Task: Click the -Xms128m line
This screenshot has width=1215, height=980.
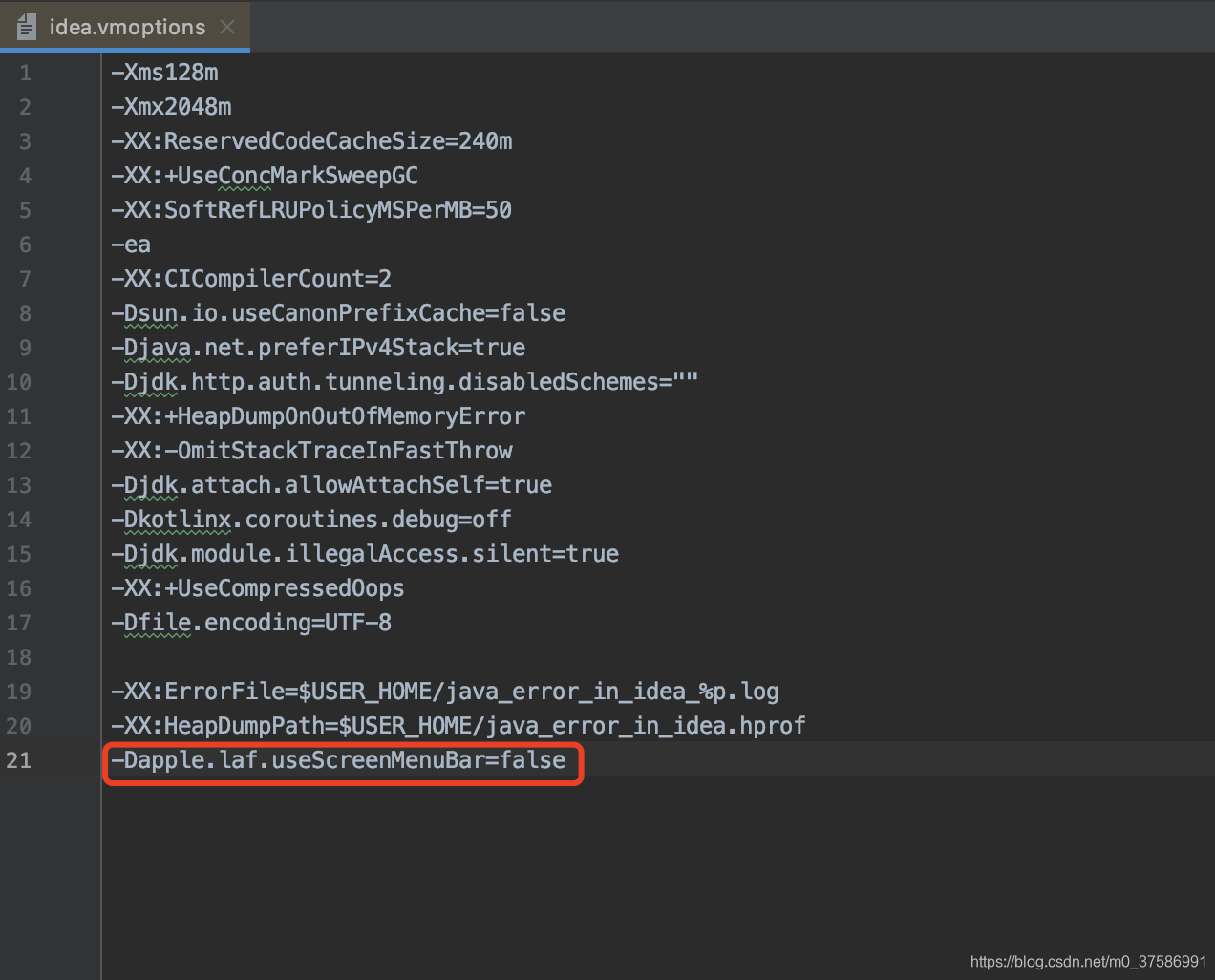Action: click(x=164, y=73)
